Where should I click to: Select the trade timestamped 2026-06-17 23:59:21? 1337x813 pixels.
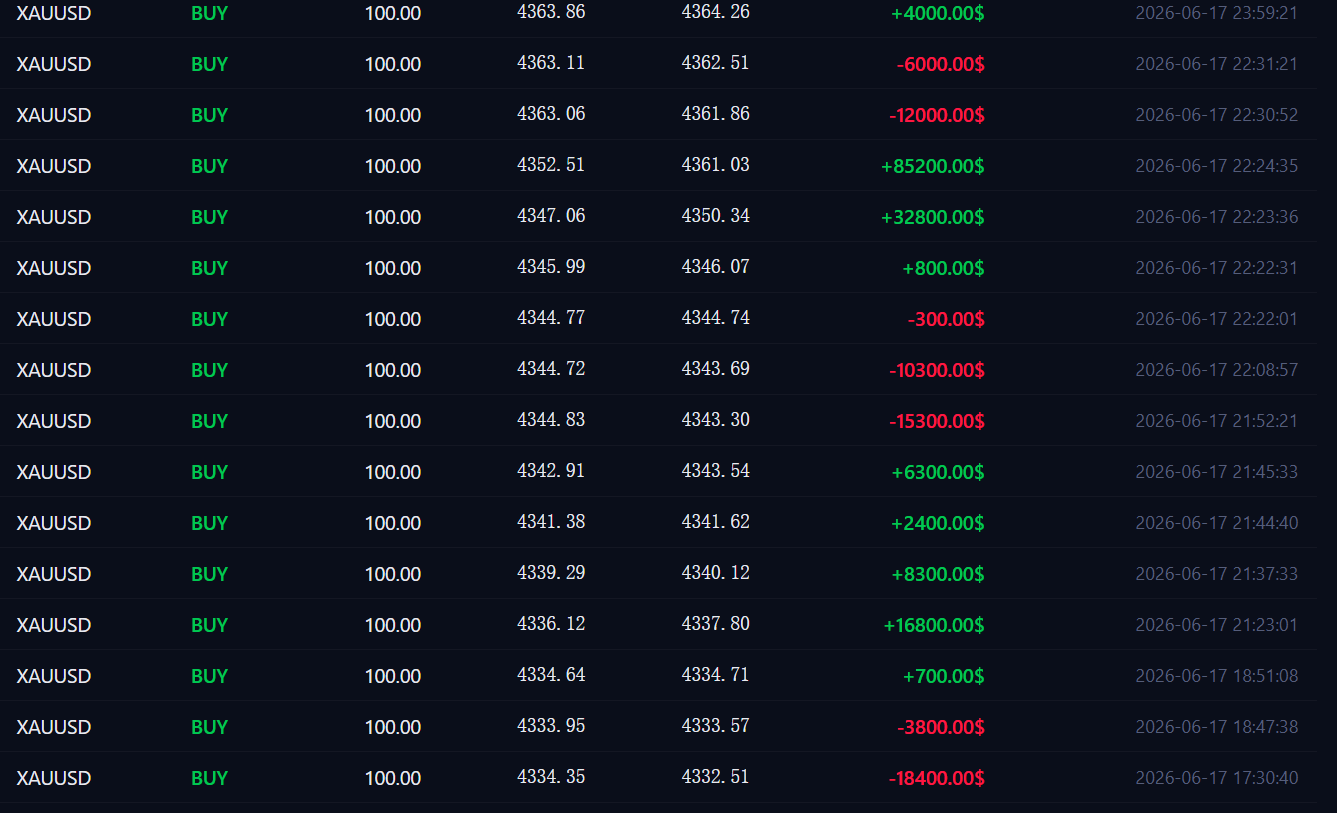pos(658,14)
